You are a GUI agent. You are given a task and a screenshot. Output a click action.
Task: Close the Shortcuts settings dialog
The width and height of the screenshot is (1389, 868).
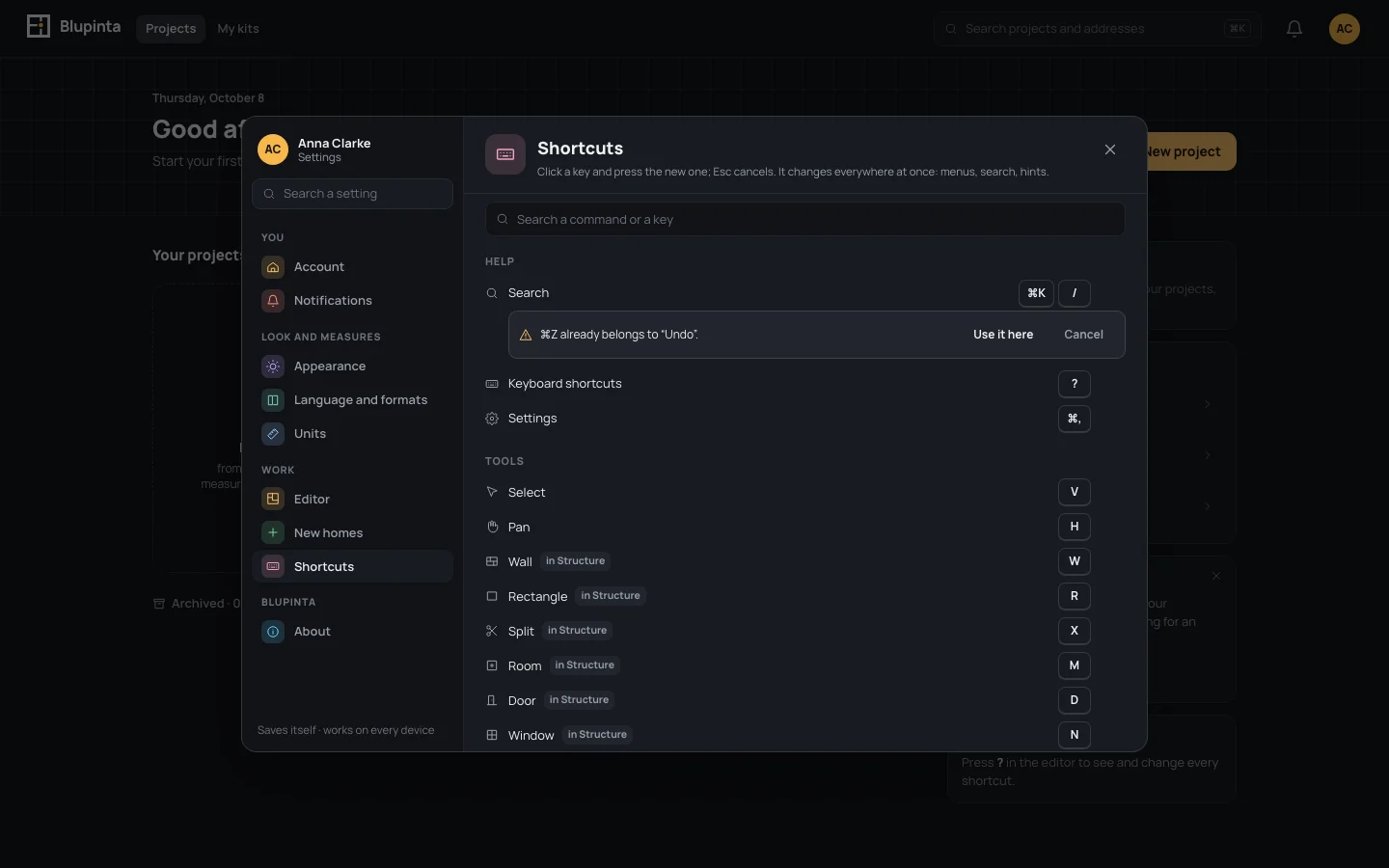point(1110,149)
